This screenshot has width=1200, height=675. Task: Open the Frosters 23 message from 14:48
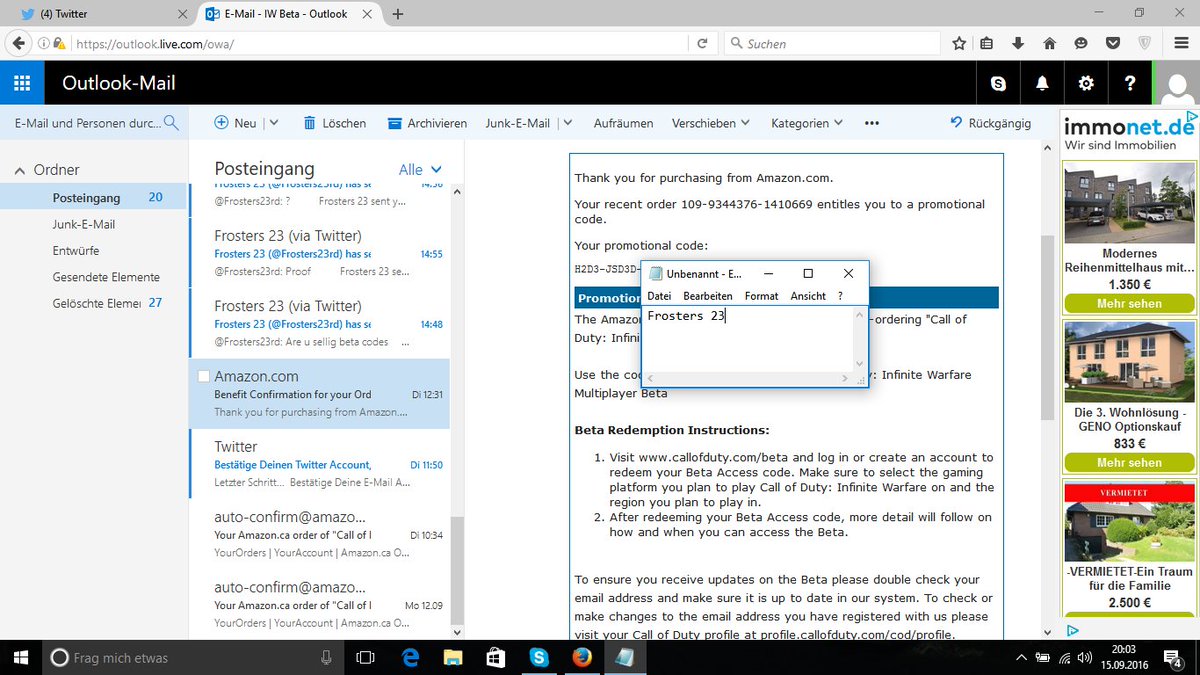[319, 324]
